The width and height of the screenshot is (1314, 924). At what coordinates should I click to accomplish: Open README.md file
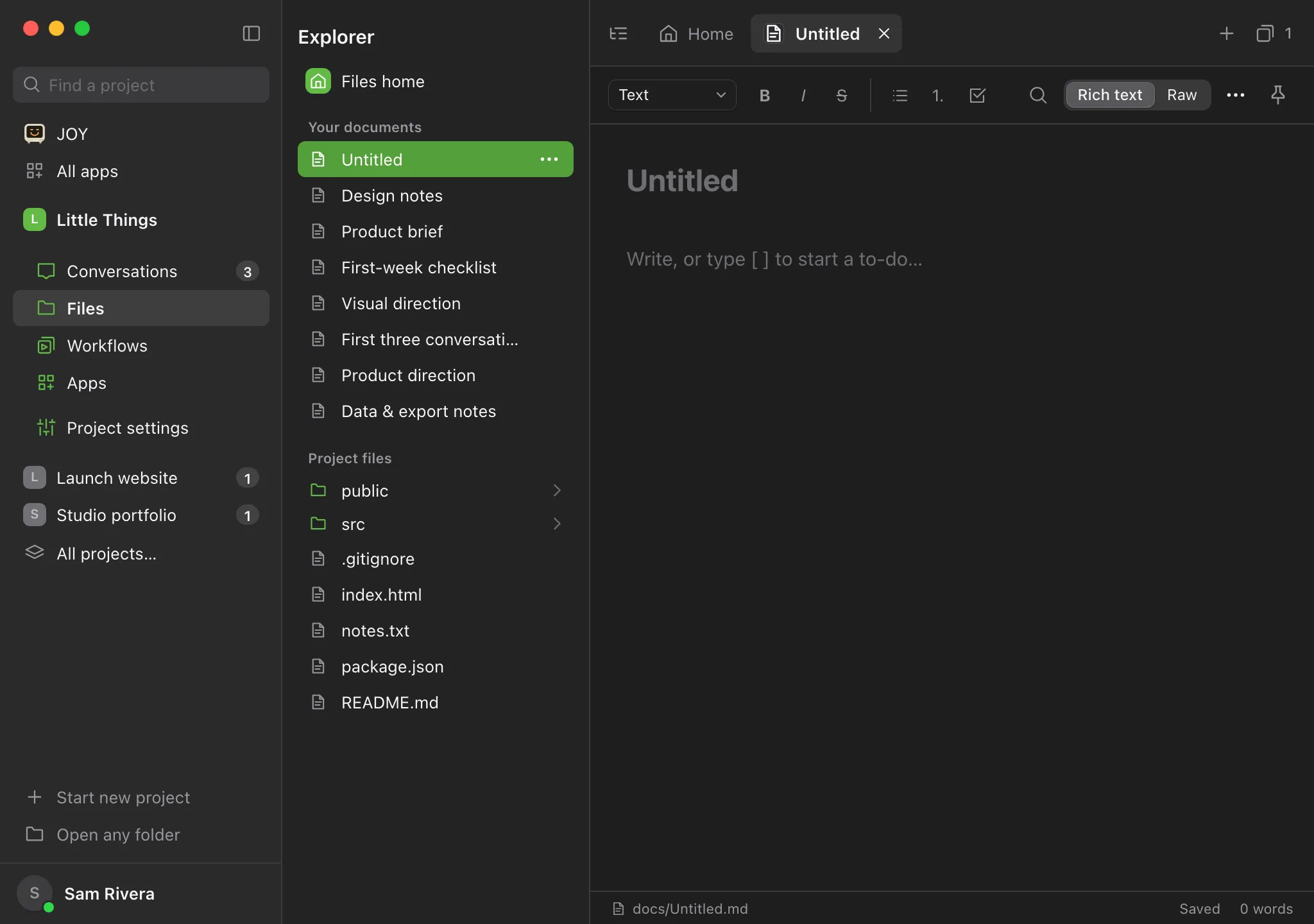pyautogui.click(x=436, y=702)
